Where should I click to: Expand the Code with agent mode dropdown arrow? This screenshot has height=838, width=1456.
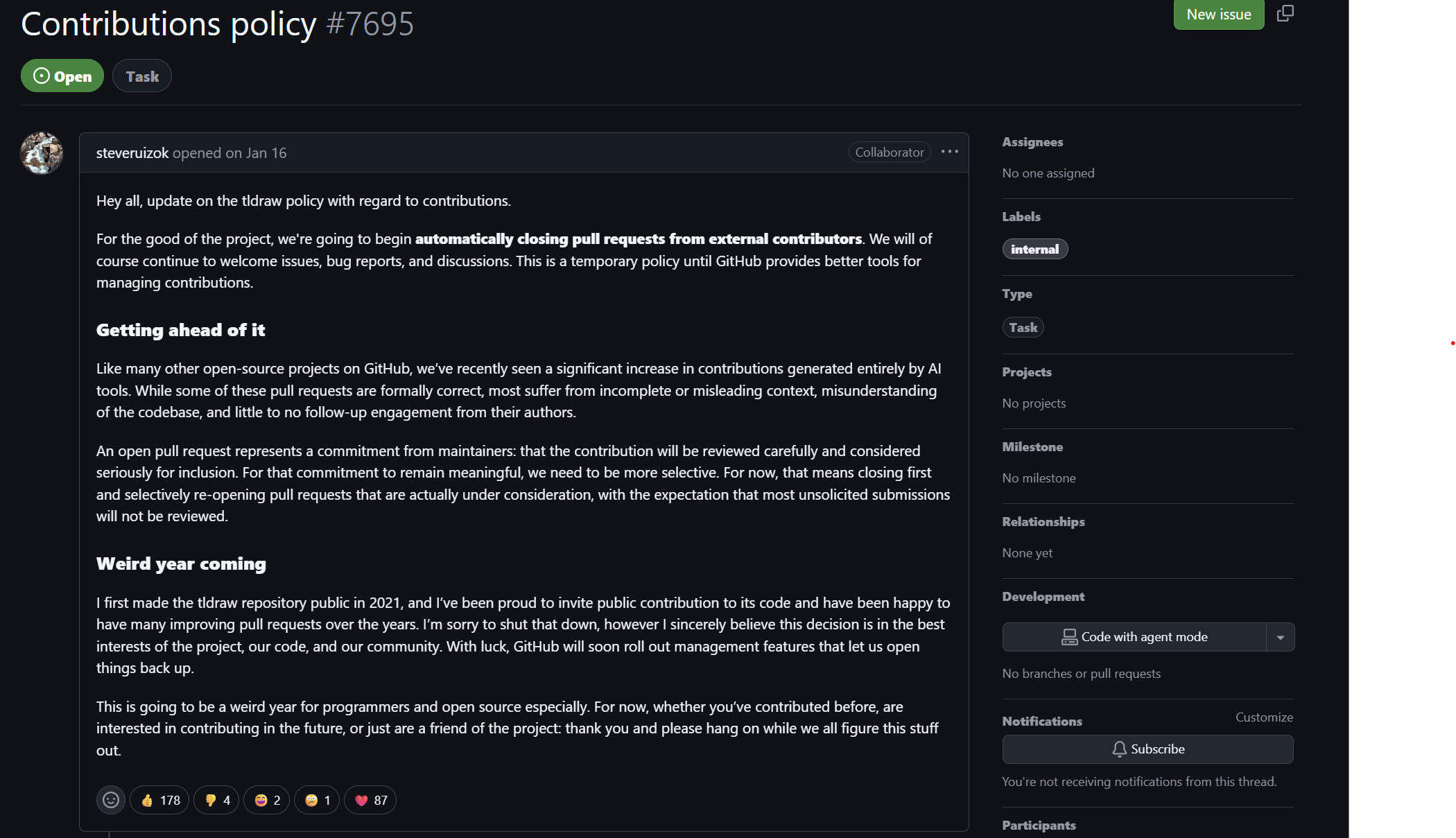(x=1281, y=637)
